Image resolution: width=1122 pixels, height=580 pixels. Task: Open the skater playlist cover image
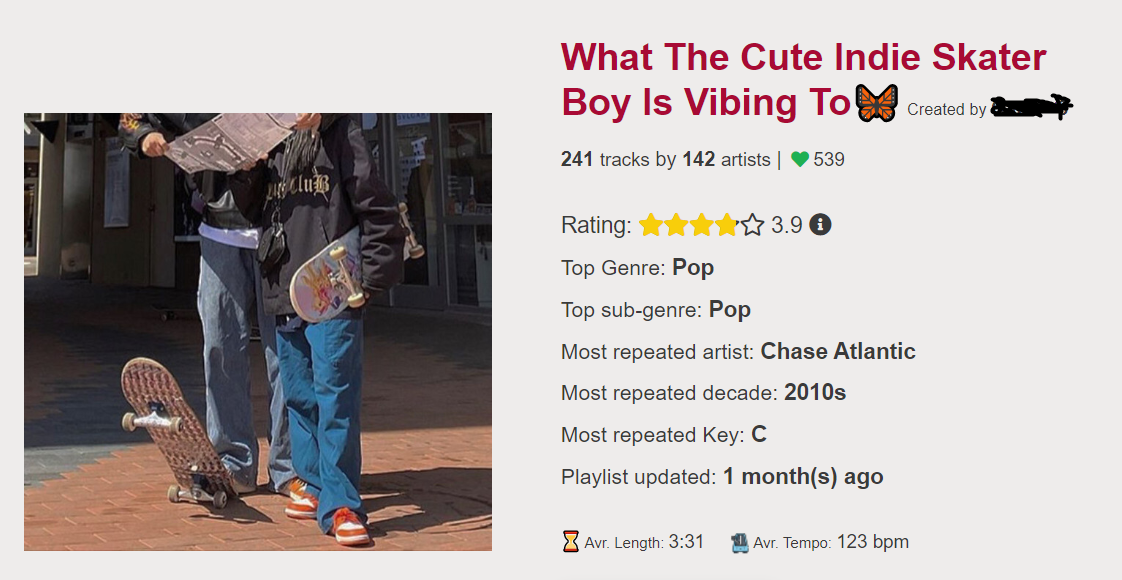pos(258,331)
